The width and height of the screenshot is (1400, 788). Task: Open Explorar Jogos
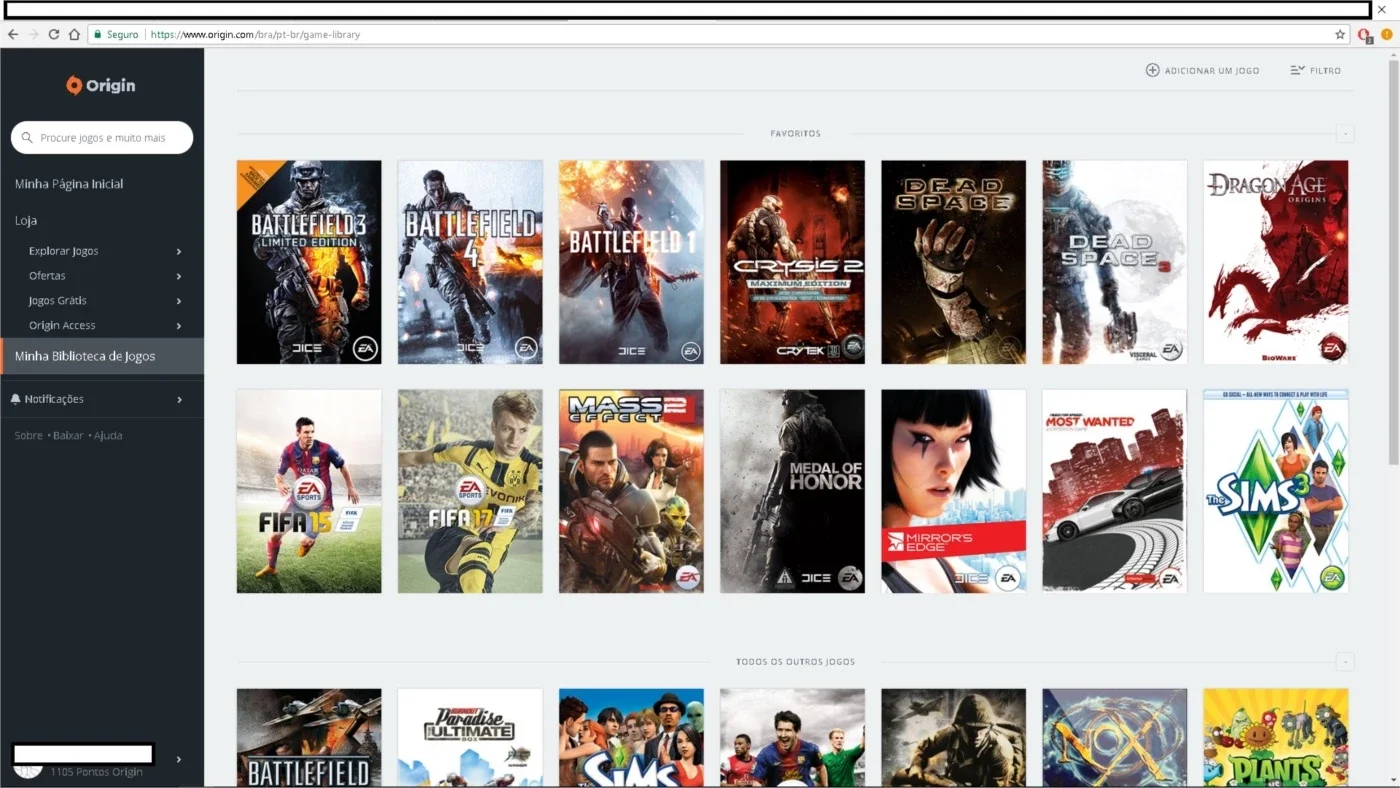coord(64,251)
